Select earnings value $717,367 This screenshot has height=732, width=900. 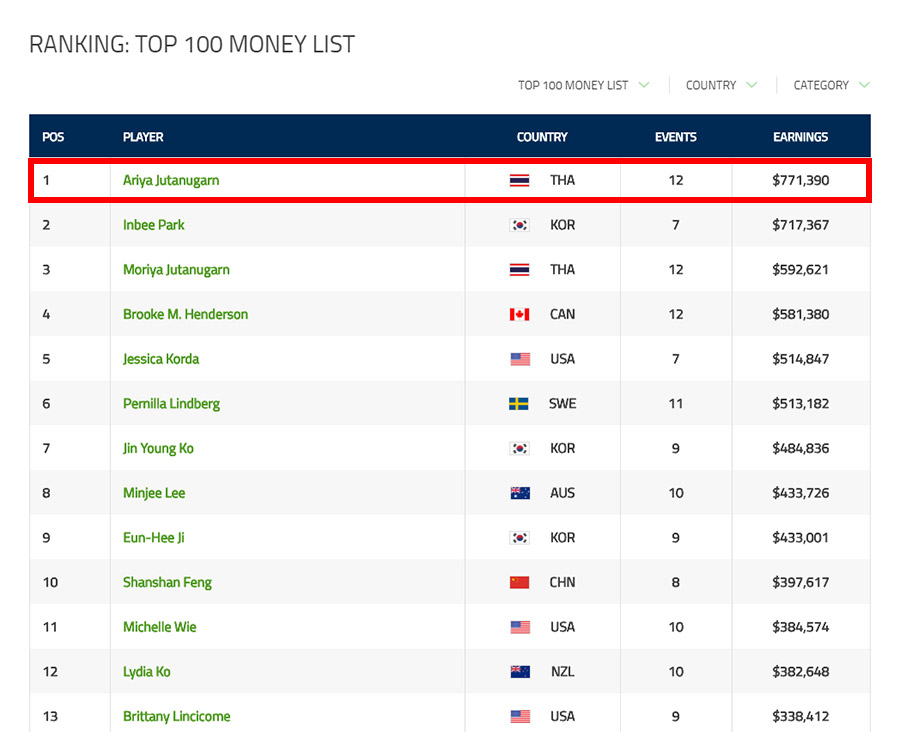(800, 225)
